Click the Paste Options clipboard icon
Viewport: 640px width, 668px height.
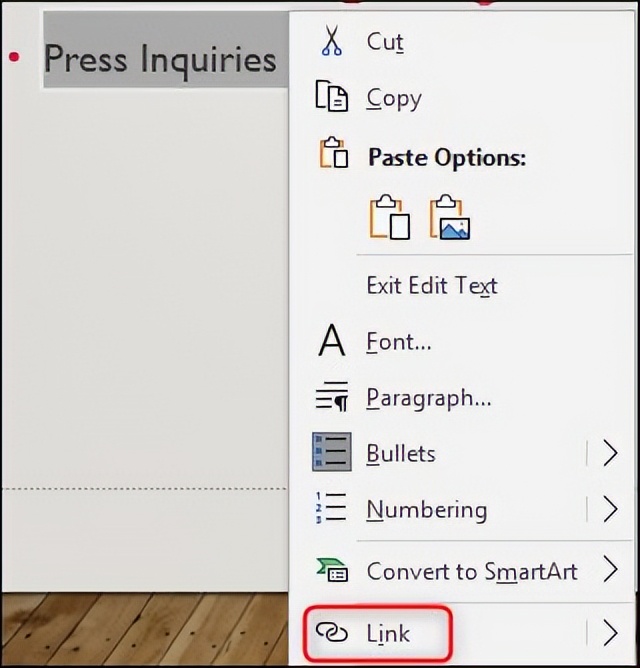pos(333,155)
